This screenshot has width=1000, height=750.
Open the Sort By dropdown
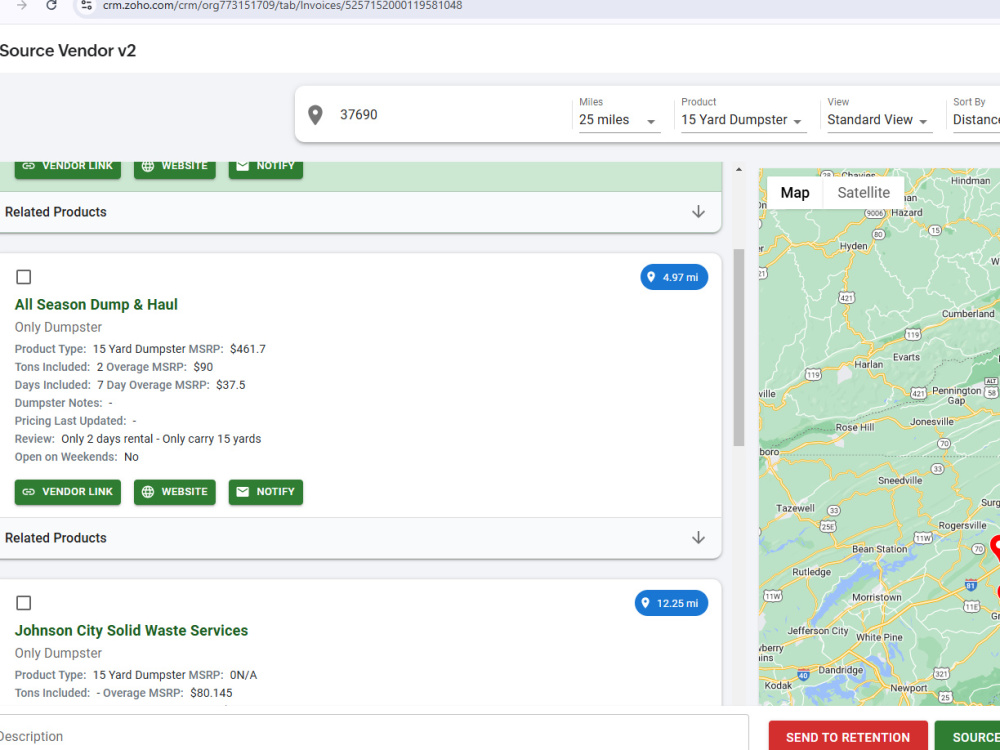[976, 120]
